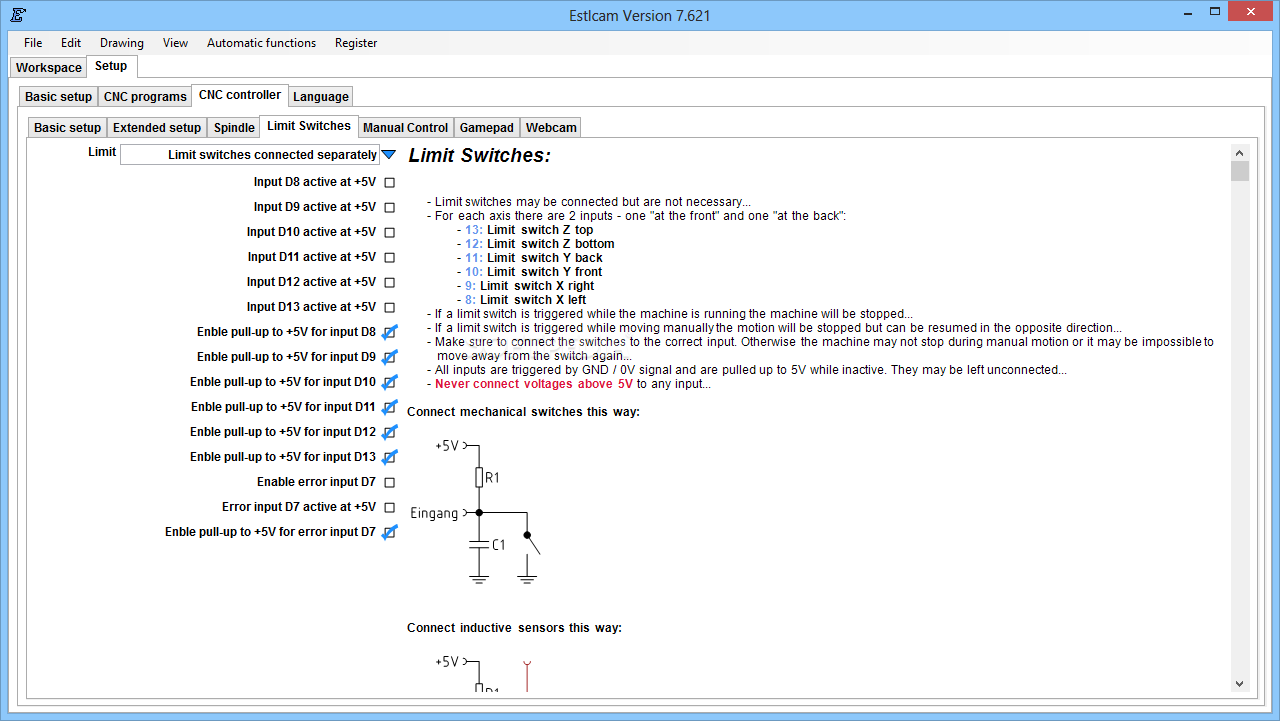
Task: Click the help panel scroll down arrow
Action: [1240, 684]
